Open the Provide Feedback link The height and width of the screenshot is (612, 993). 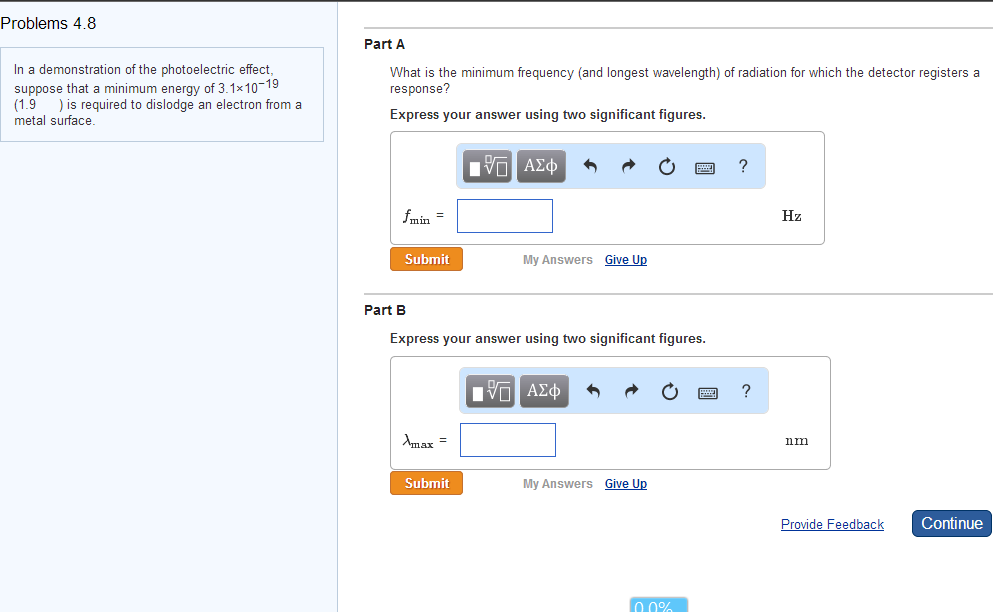pyautogui.click(x=832, y=525)
